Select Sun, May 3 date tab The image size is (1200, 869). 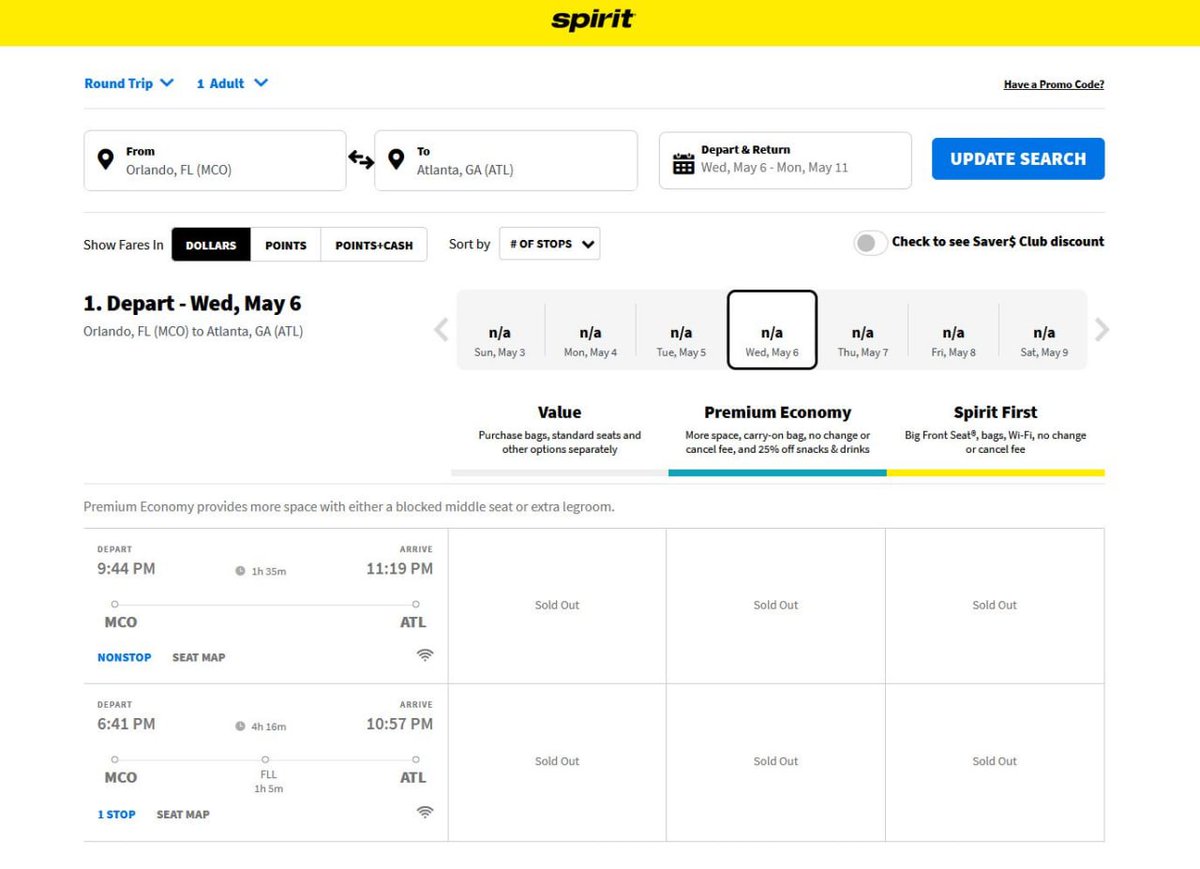pos(499,330)
